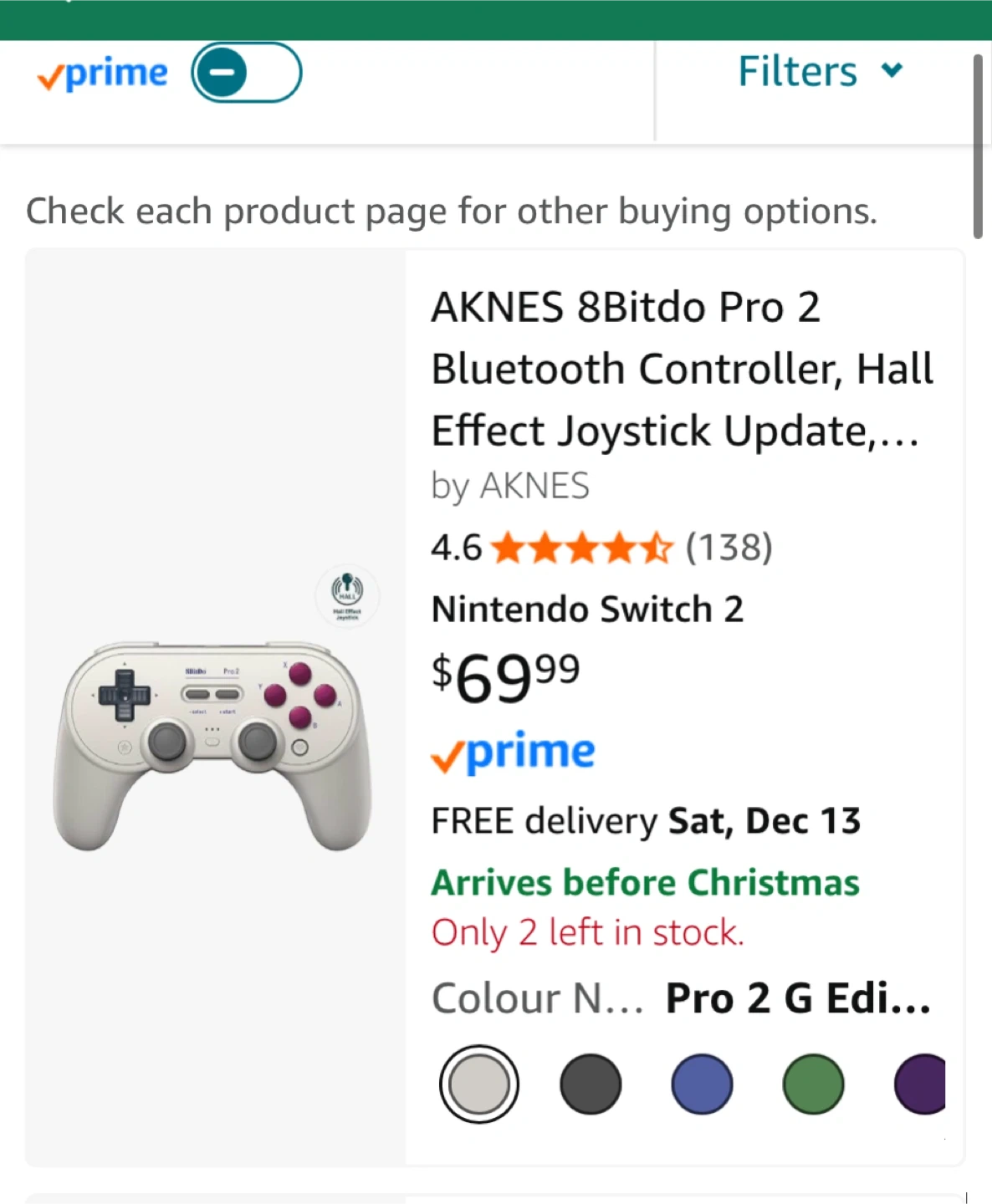The image size is (992, 1204).
Task: Select the purple colour swatch
Action: (x=920, y=1084)
